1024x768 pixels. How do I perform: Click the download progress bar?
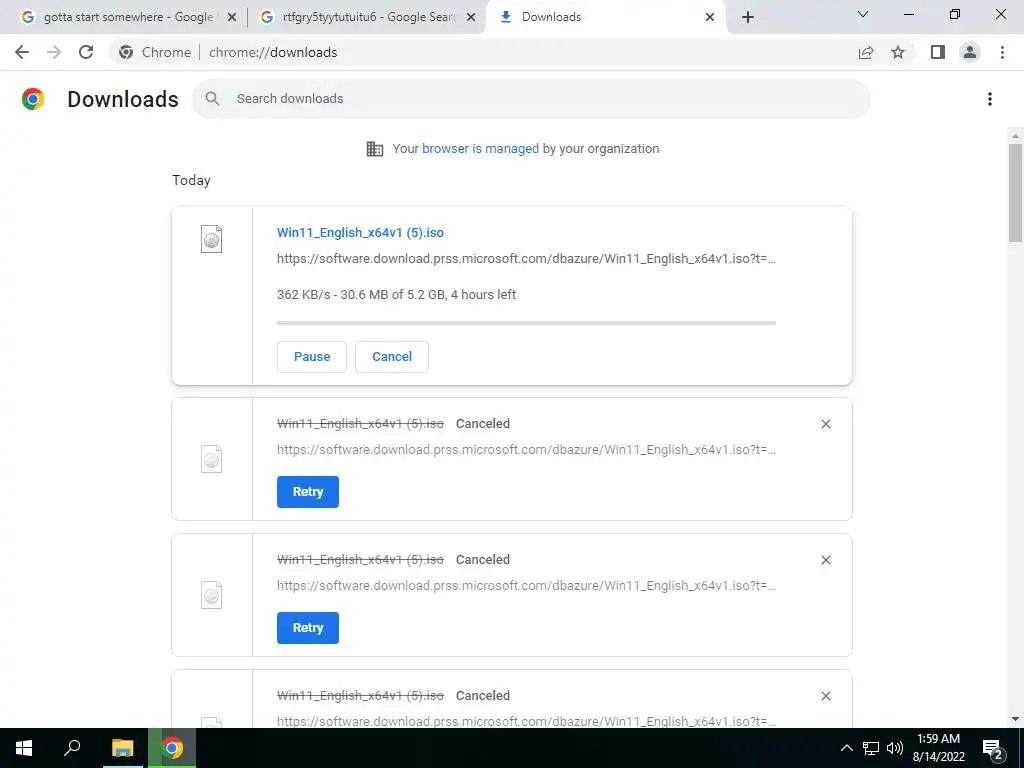point(526,323)
